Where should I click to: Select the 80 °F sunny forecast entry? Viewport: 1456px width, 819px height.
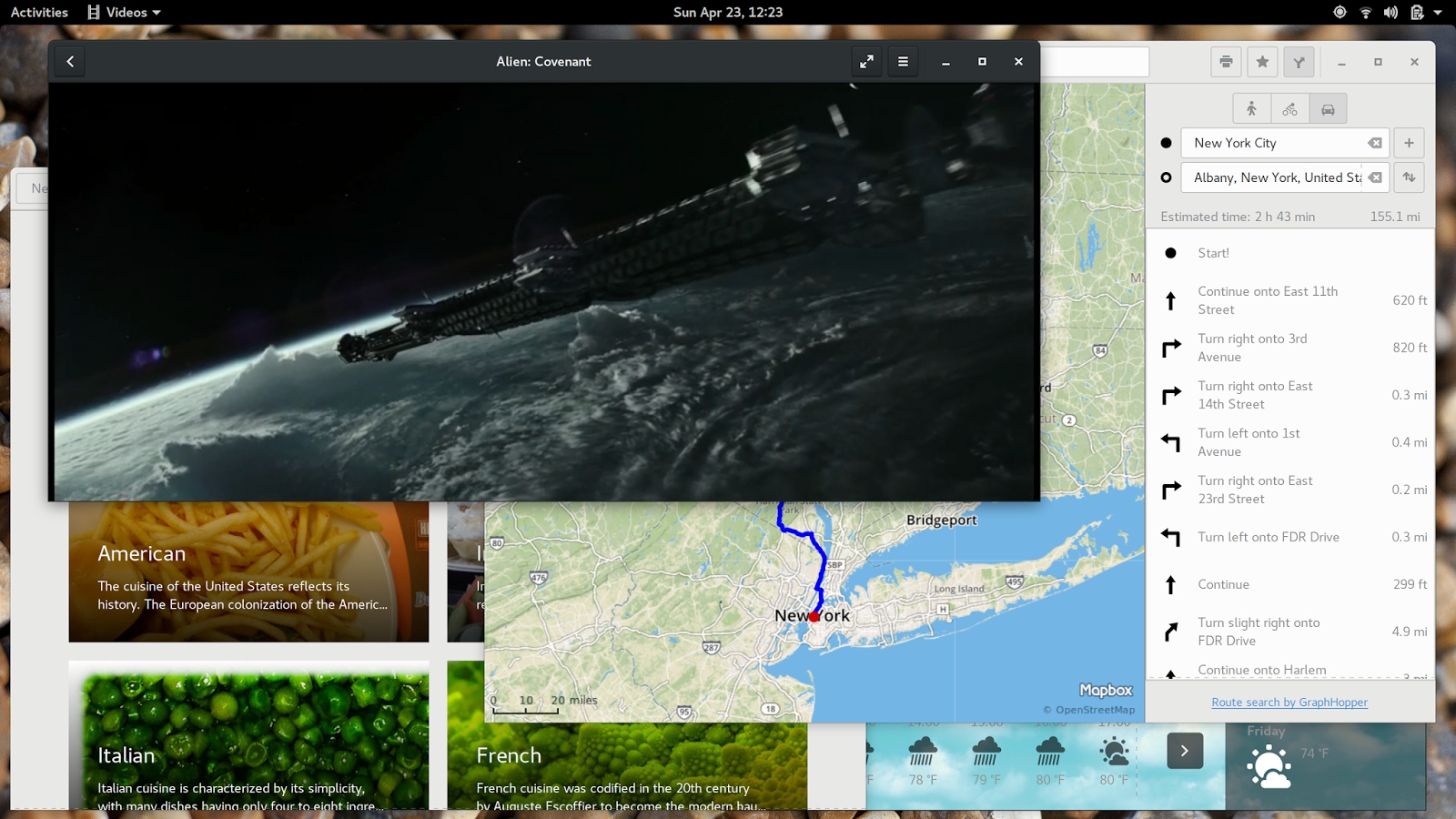coord(1114,763)
